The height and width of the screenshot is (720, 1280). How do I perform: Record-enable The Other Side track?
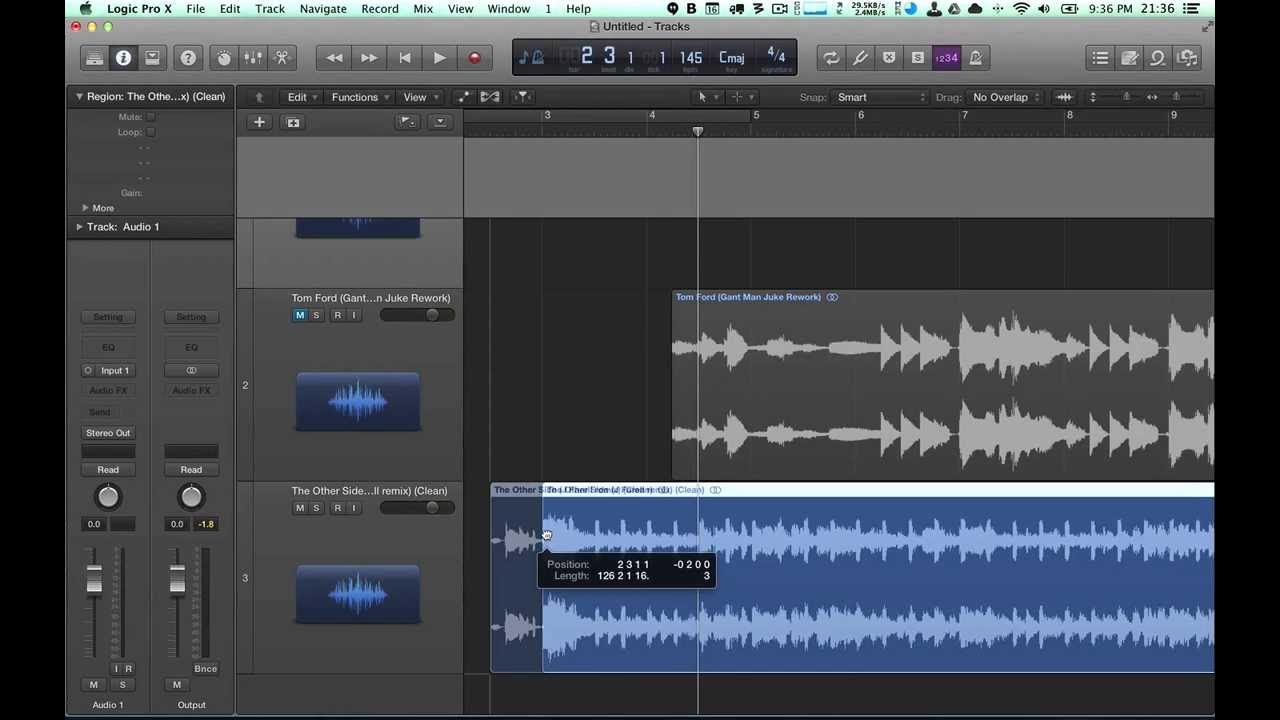pos(337,508)
